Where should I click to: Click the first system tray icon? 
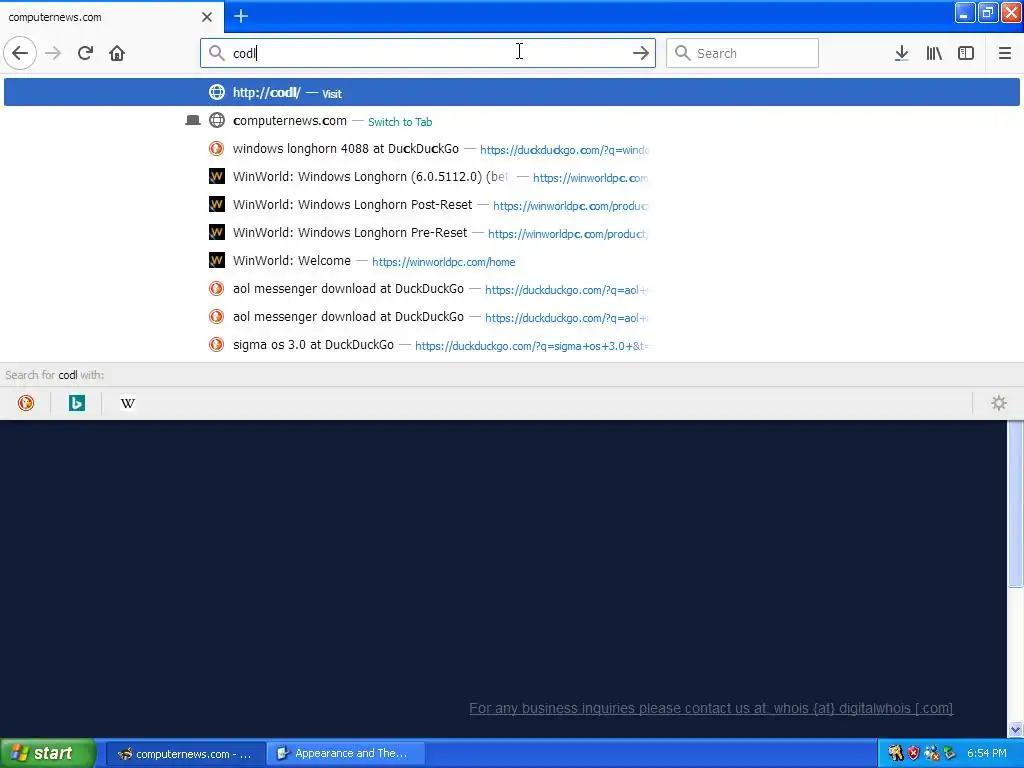coord(895,753)
